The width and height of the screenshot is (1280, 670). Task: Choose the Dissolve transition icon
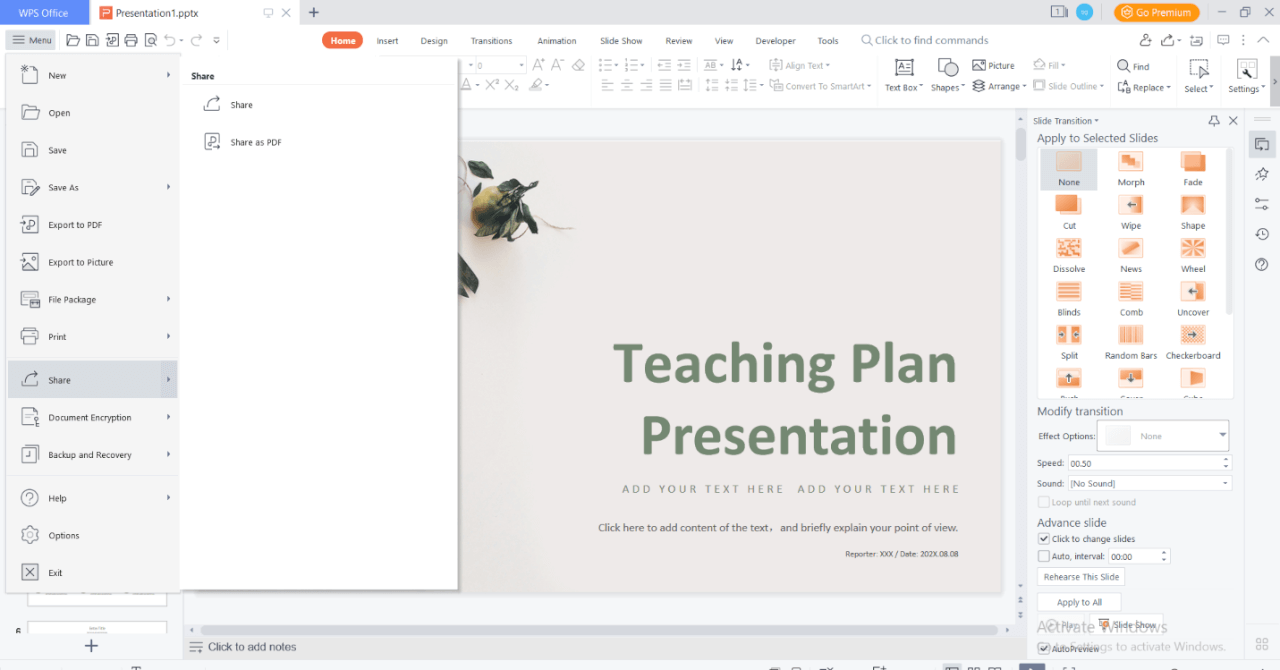[x=1068, y=249]
